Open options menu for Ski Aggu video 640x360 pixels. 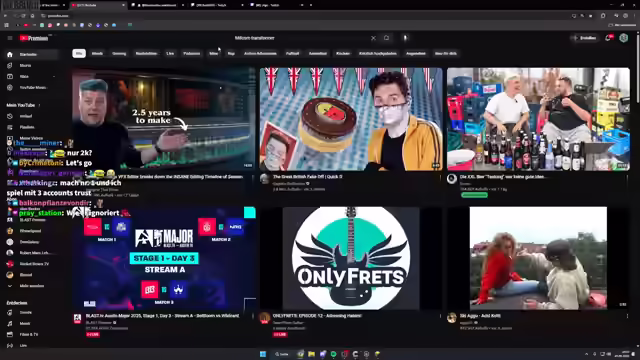click(627, 316)
